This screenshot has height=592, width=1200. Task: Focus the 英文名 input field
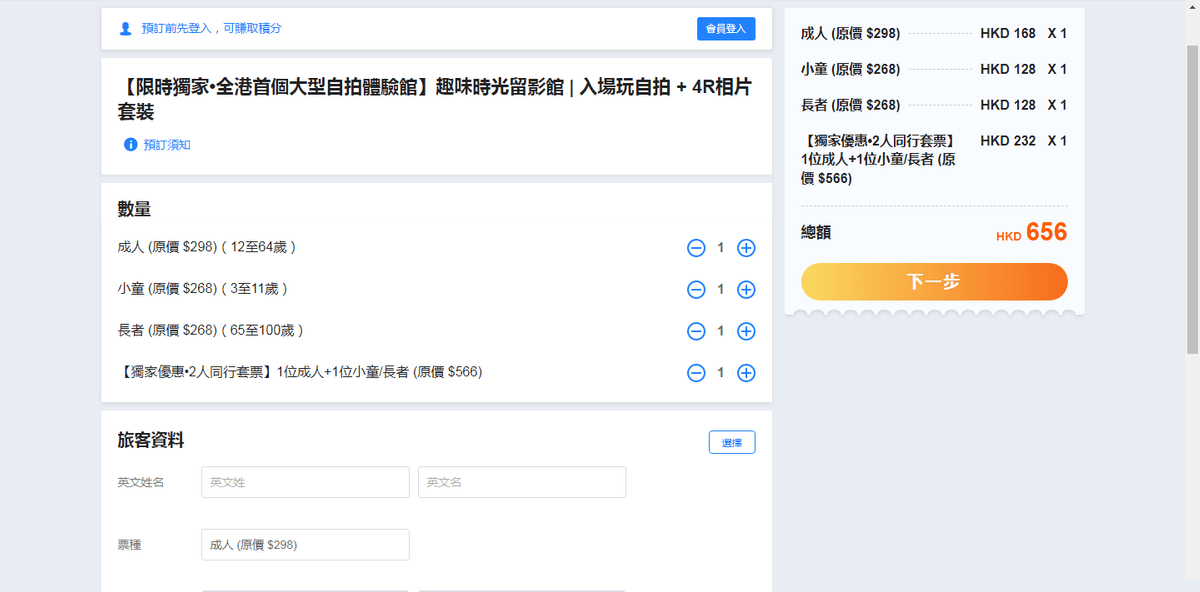(522, 482)
